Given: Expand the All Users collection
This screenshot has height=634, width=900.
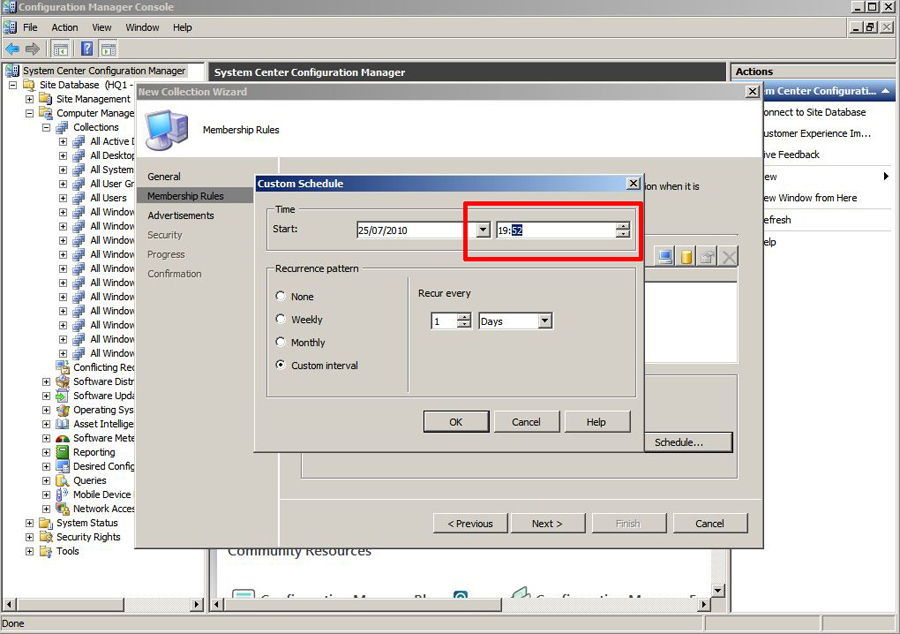Looking at the screenshot, I should pos(63,198).
